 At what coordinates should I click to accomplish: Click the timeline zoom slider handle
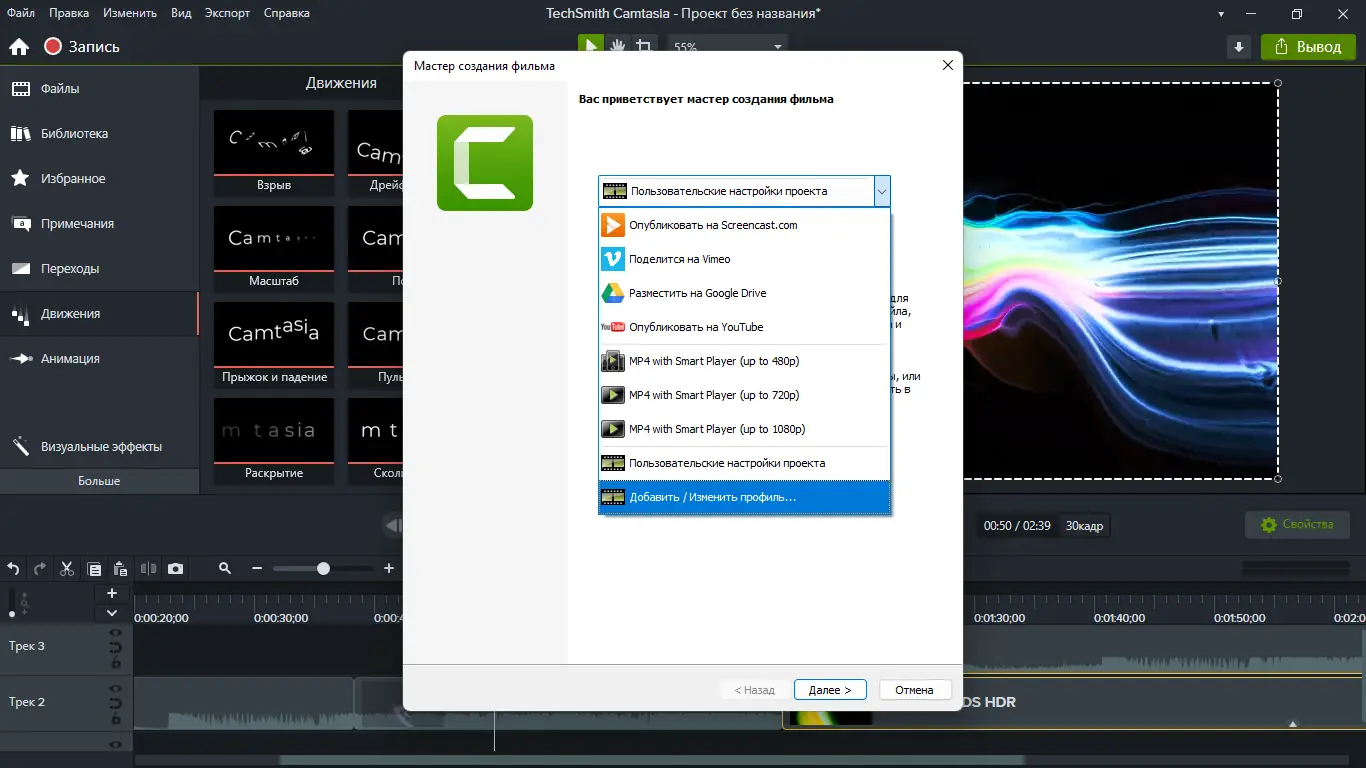323,568
